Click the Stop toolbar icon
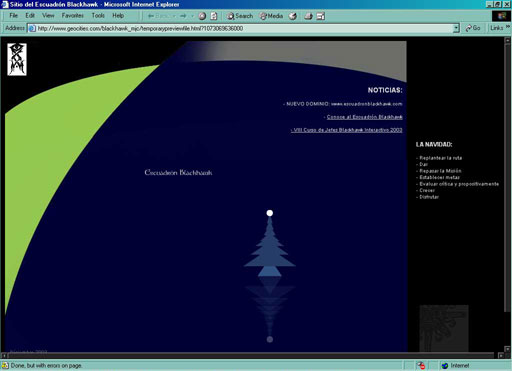 (x=202, y=16)
